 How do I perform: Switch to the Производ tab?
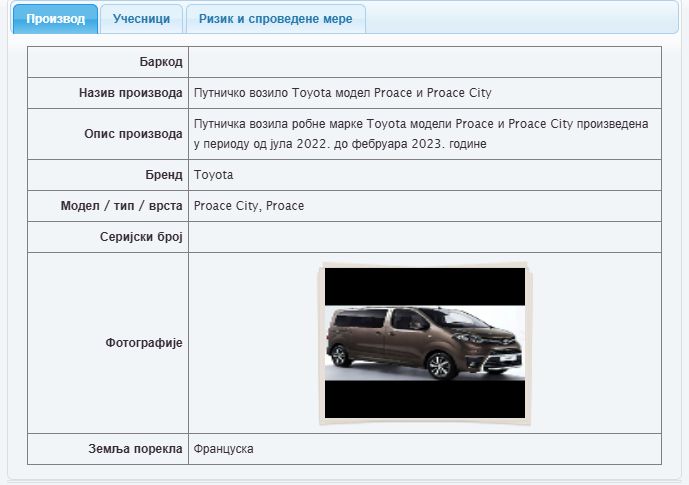(x=55, y=19)
